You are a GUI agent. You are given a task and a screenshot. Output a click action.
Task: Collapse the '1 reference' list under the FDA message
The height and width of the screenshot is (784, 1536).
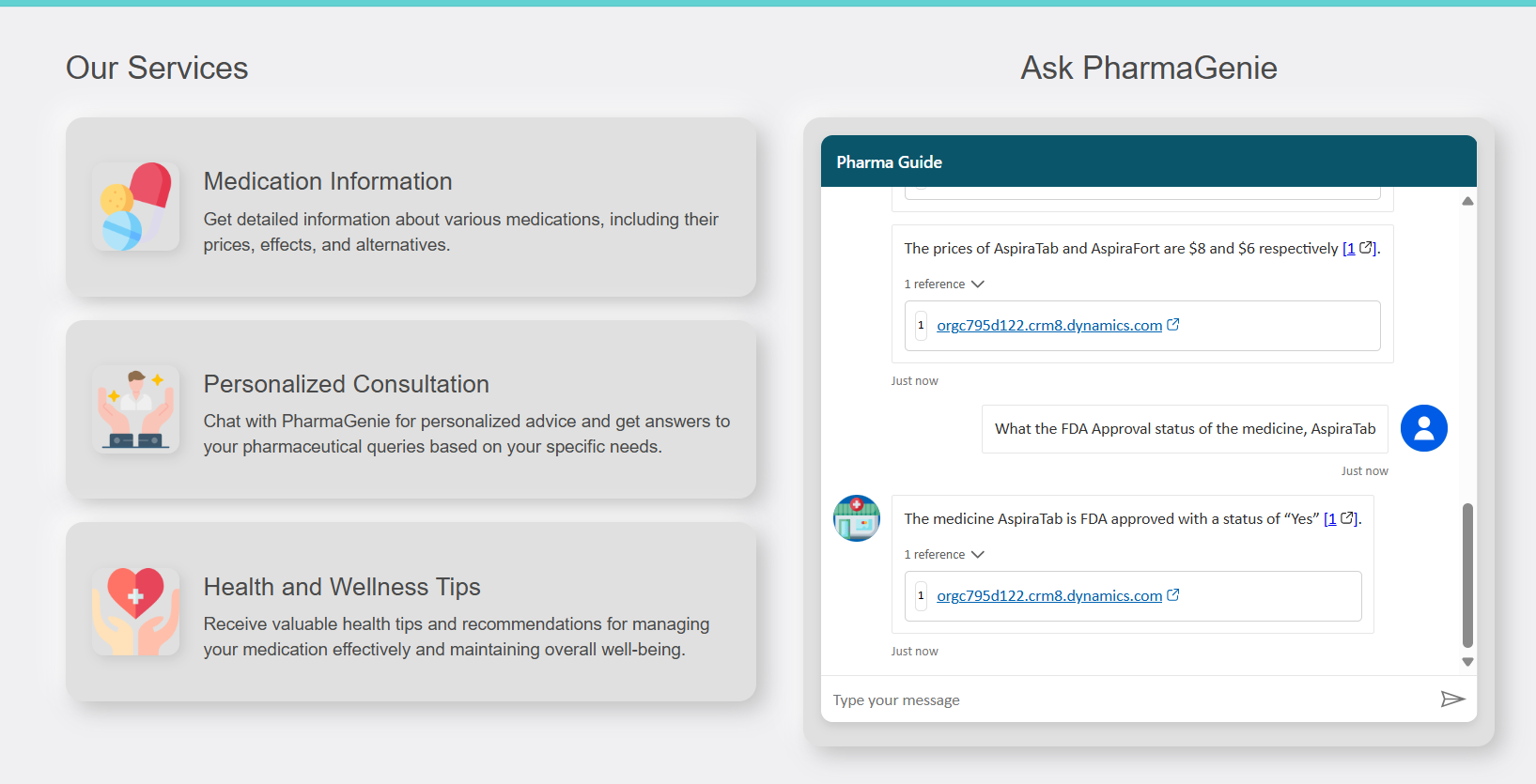943,554
